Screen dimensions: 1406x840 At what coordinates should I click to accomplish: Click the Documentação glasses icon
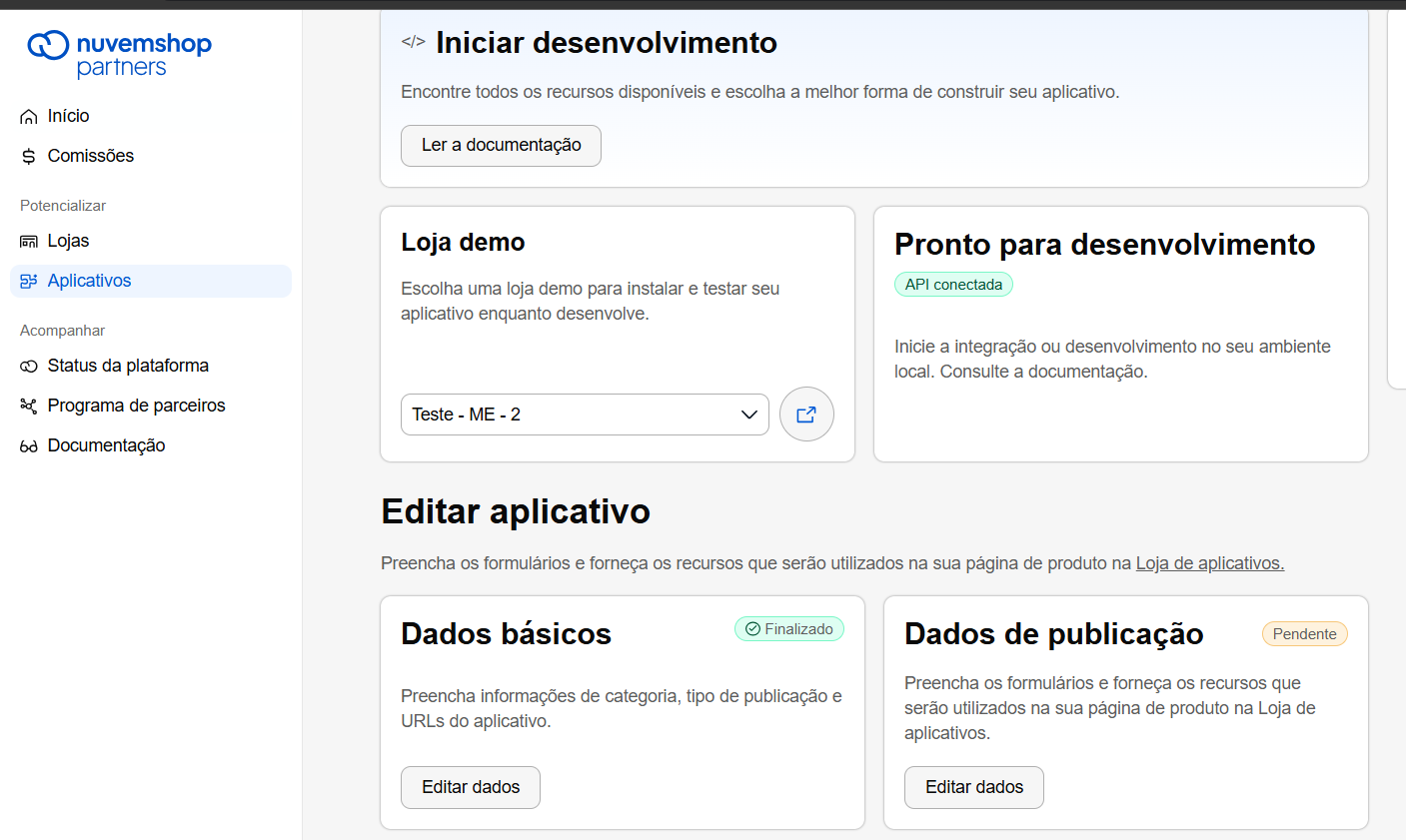[29, 446]
